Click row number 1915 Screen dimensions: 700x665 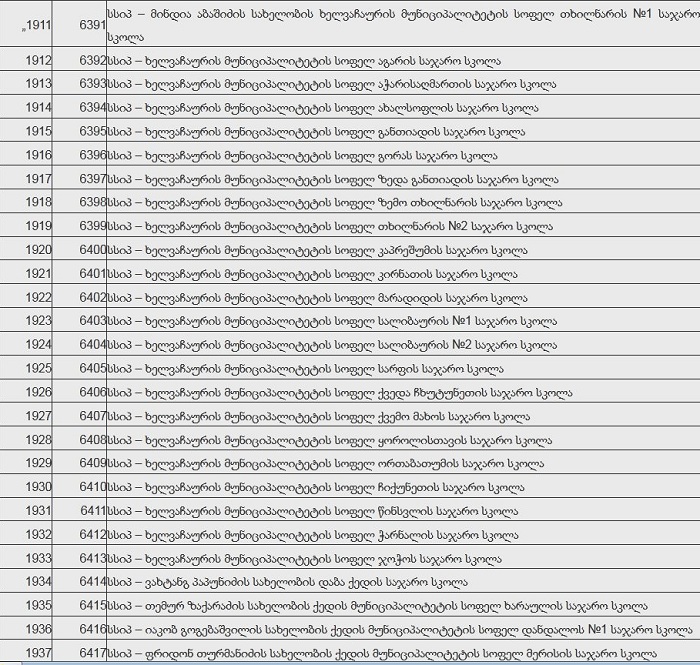[38, 131]
